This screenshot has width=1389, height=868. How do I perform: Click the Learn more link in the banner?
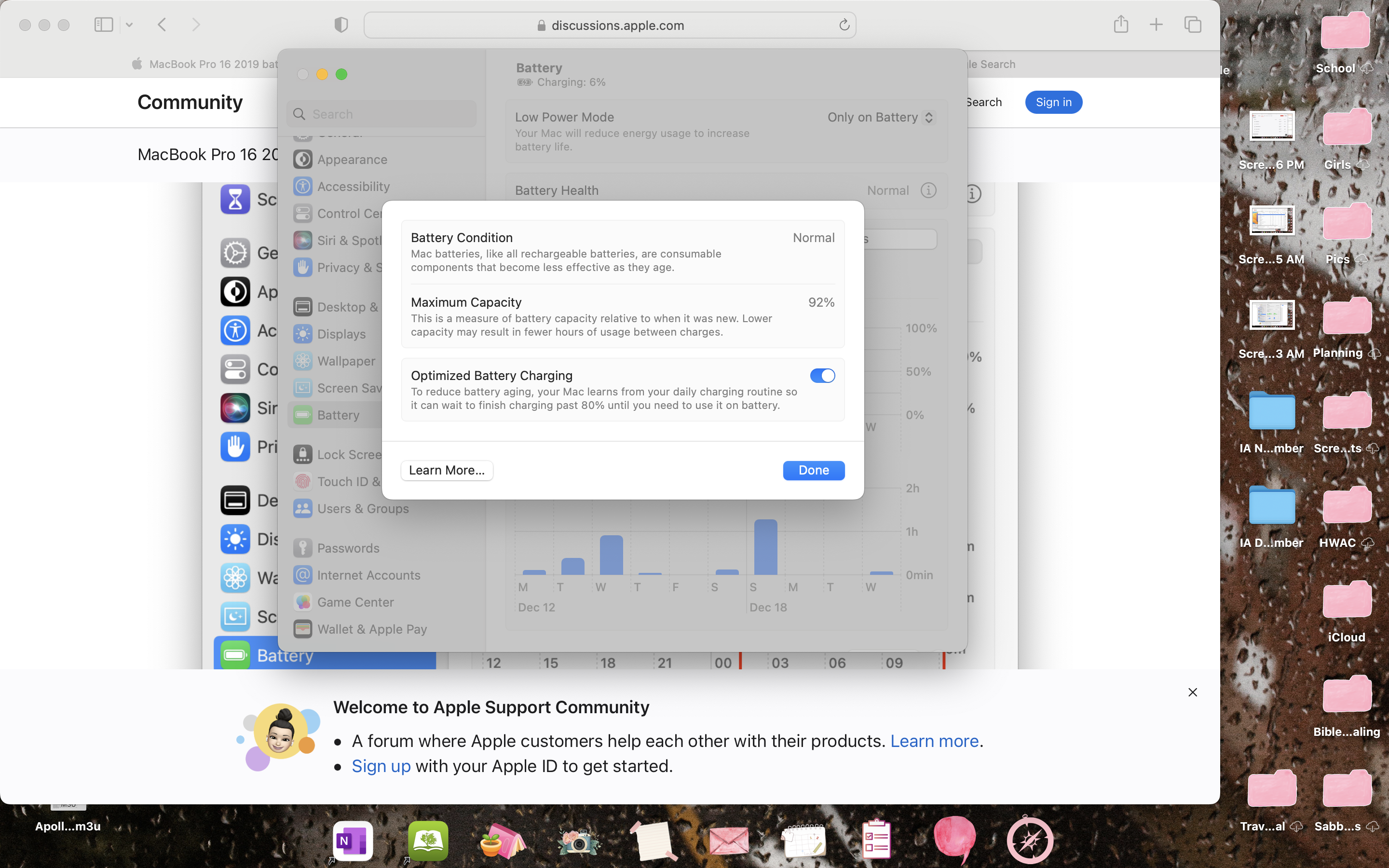click(x=934, y=741)
